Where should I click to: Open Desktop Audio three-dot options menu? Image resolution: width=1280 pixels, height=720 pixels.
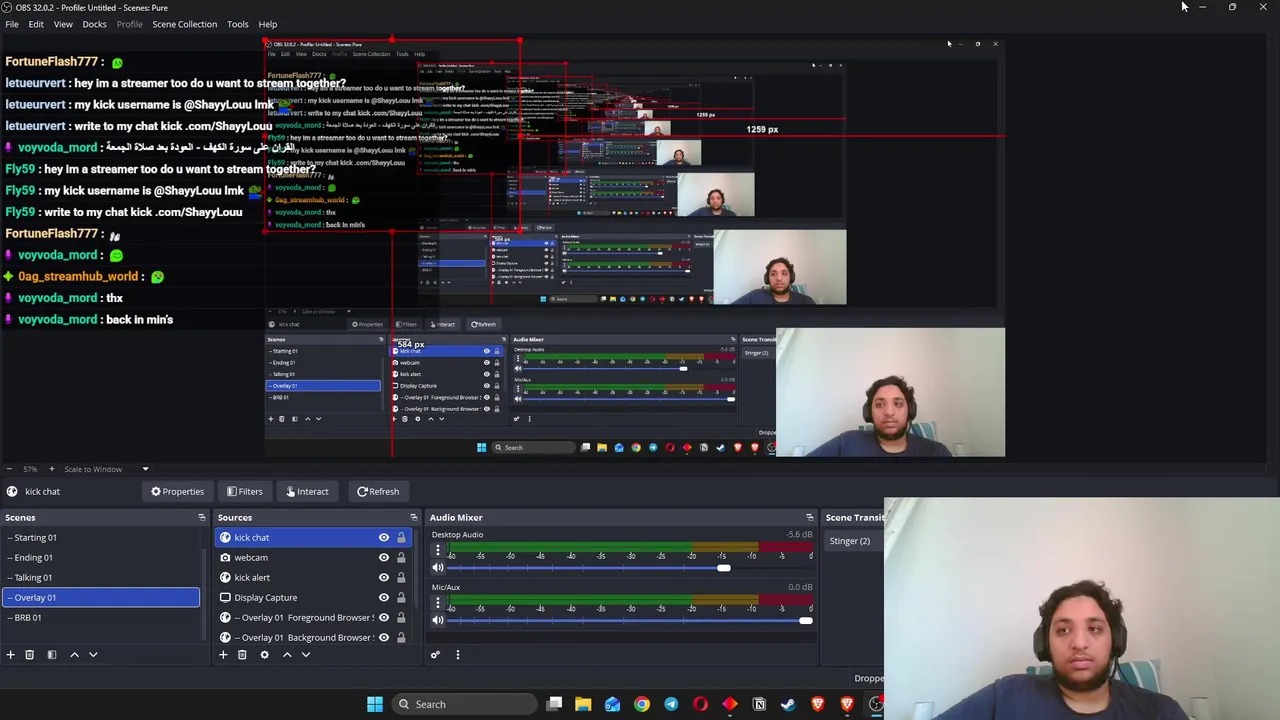[437, 551]
